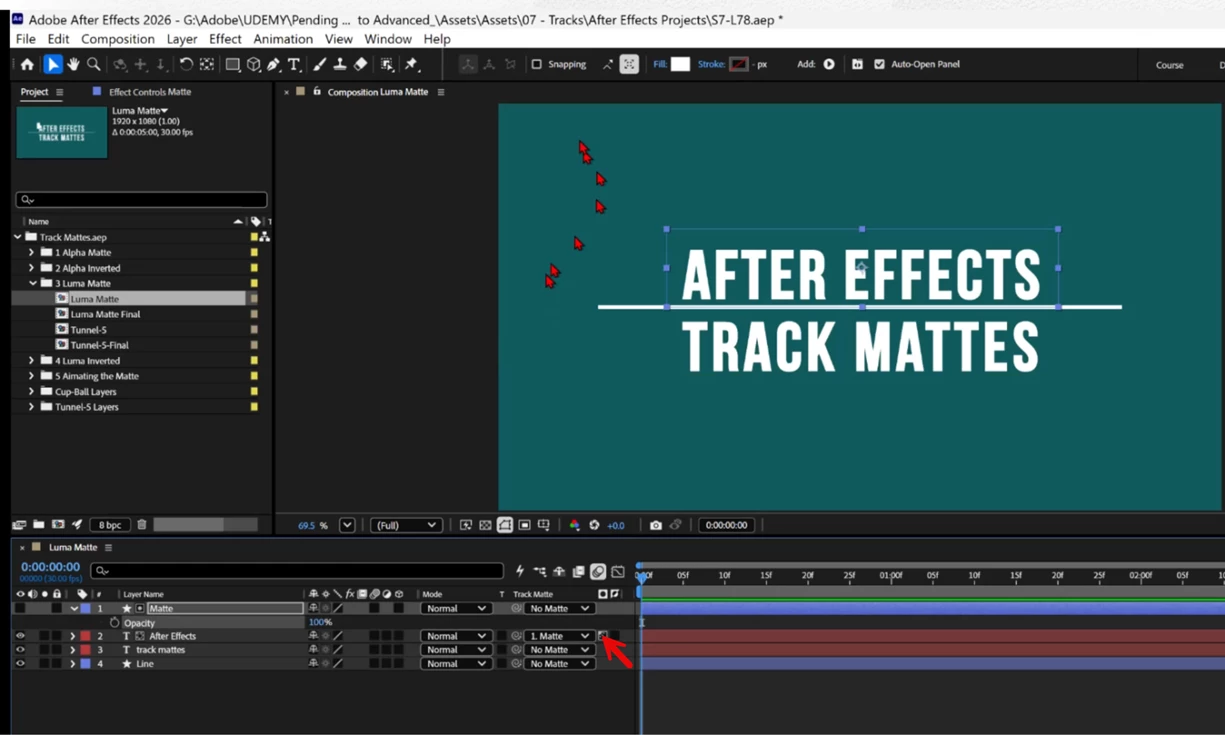The height and width of the screenshot is (735, 1225).
Task: Hide the Line layer
Action: pos(20,664)
